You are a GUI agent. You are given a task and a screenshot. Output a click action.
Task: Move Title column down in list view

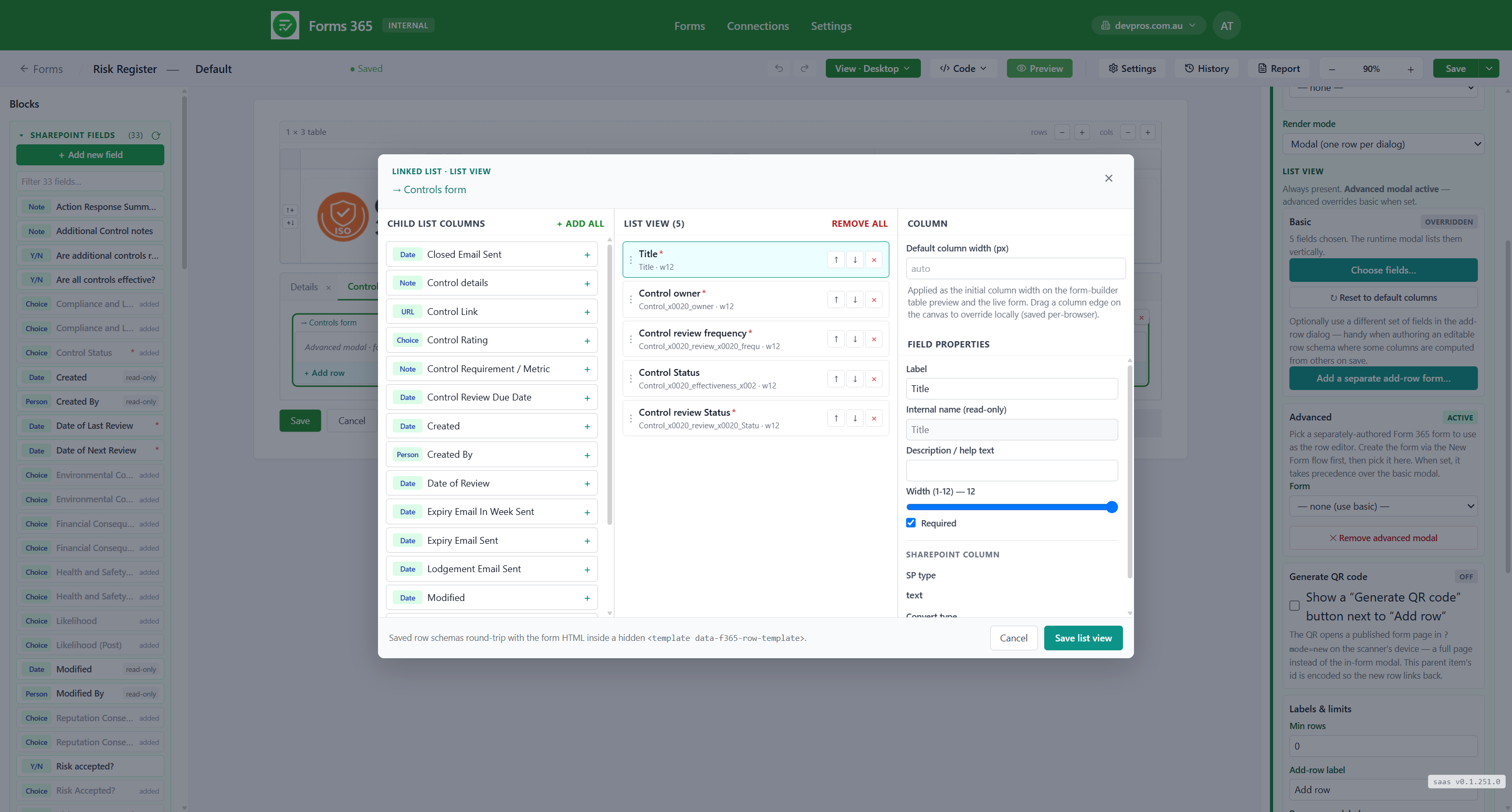point(855,260)
